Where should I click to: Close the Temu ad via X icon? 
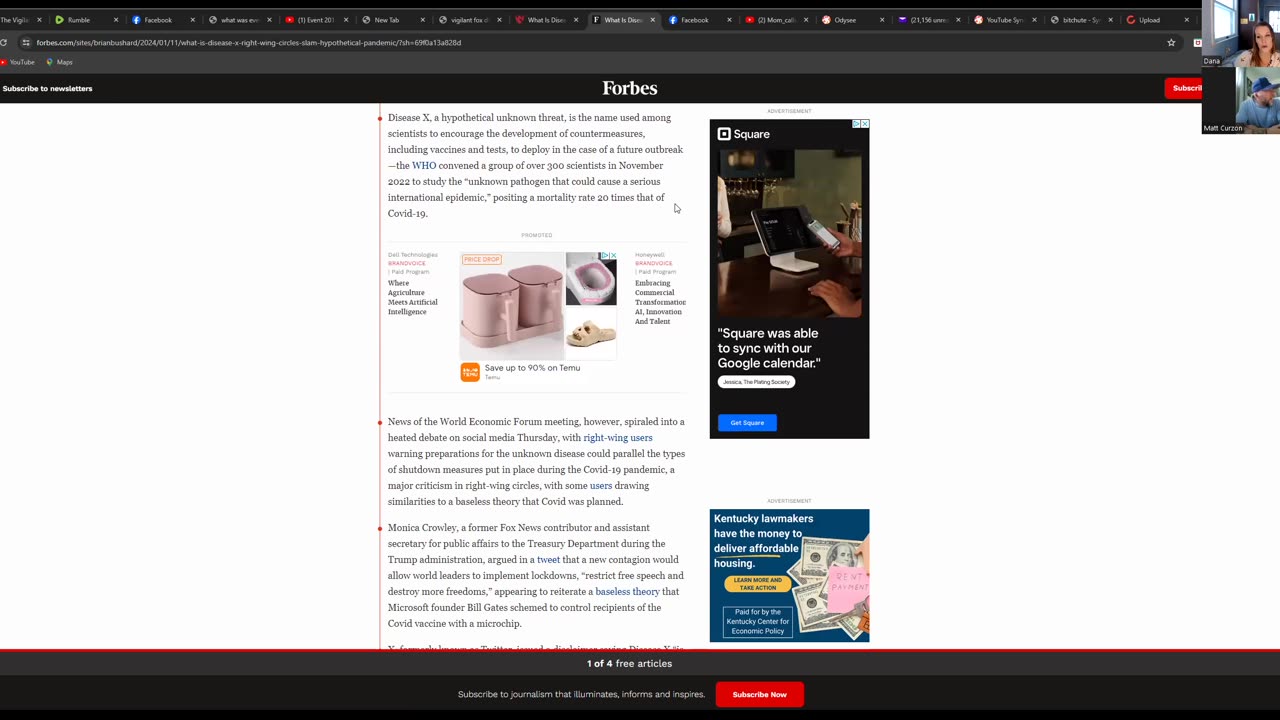coord(613,256)
